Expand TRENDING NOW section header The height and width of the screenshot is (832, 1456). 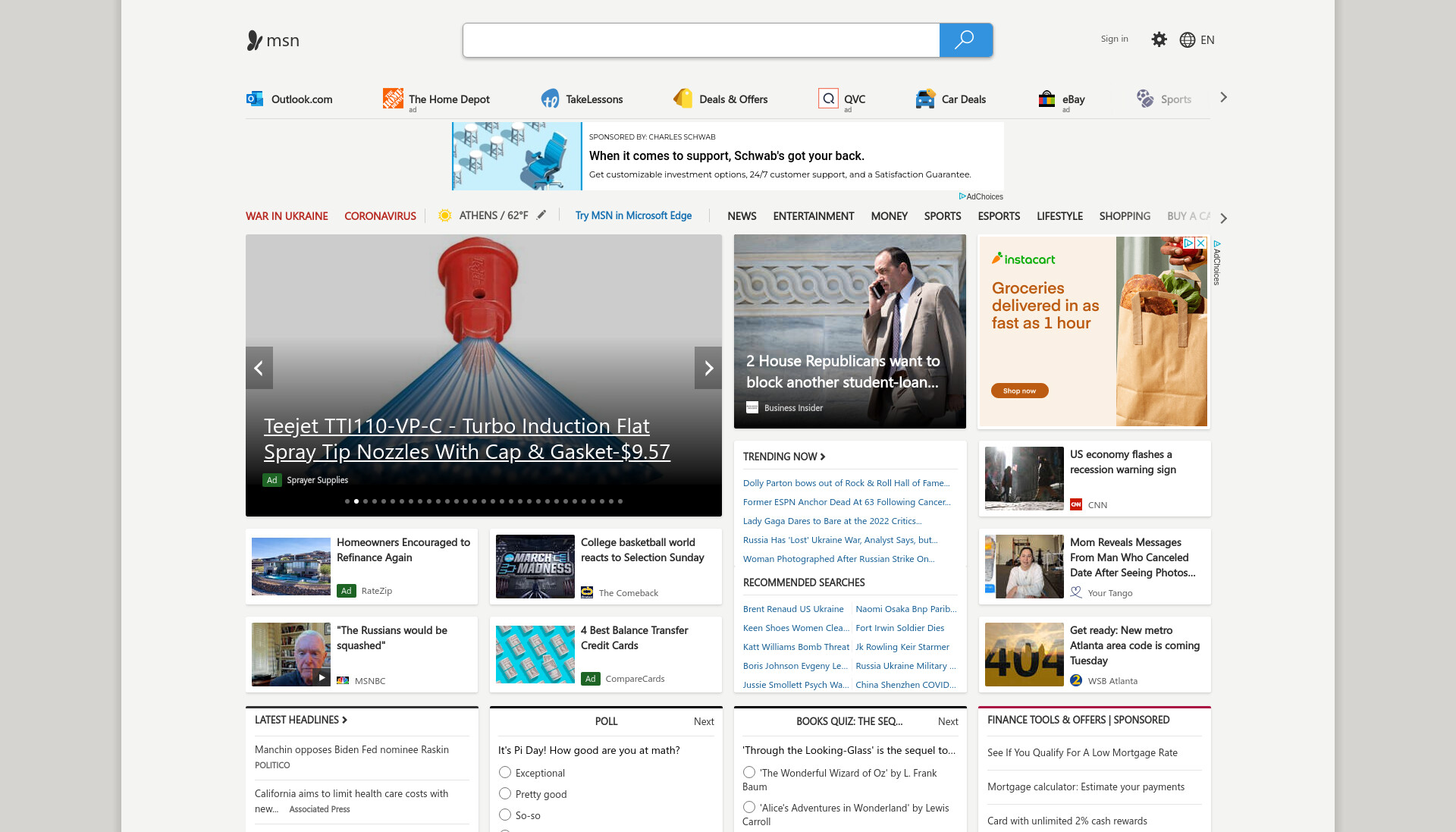[x=784, y=457]
